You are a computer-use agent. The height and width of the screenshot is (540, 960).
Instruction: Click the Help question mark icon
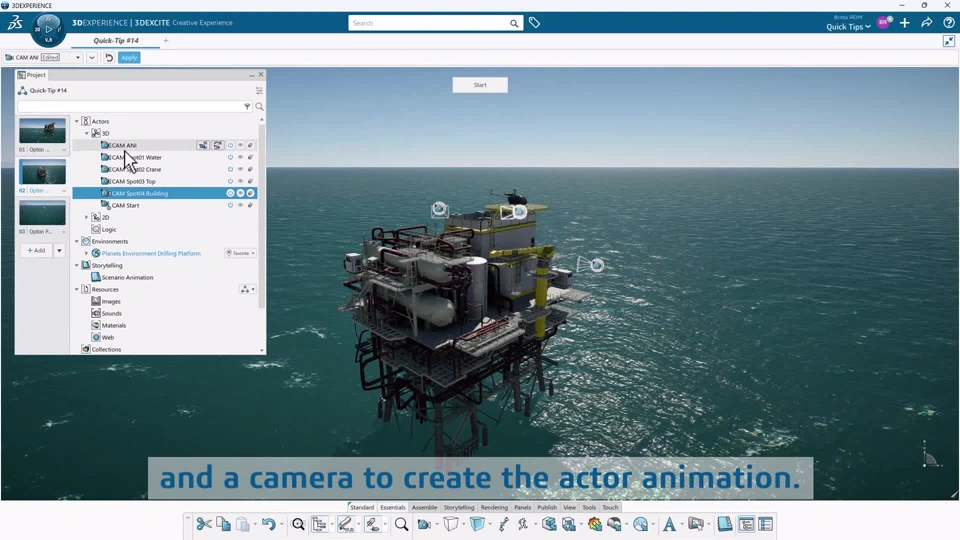pos(949,23)
